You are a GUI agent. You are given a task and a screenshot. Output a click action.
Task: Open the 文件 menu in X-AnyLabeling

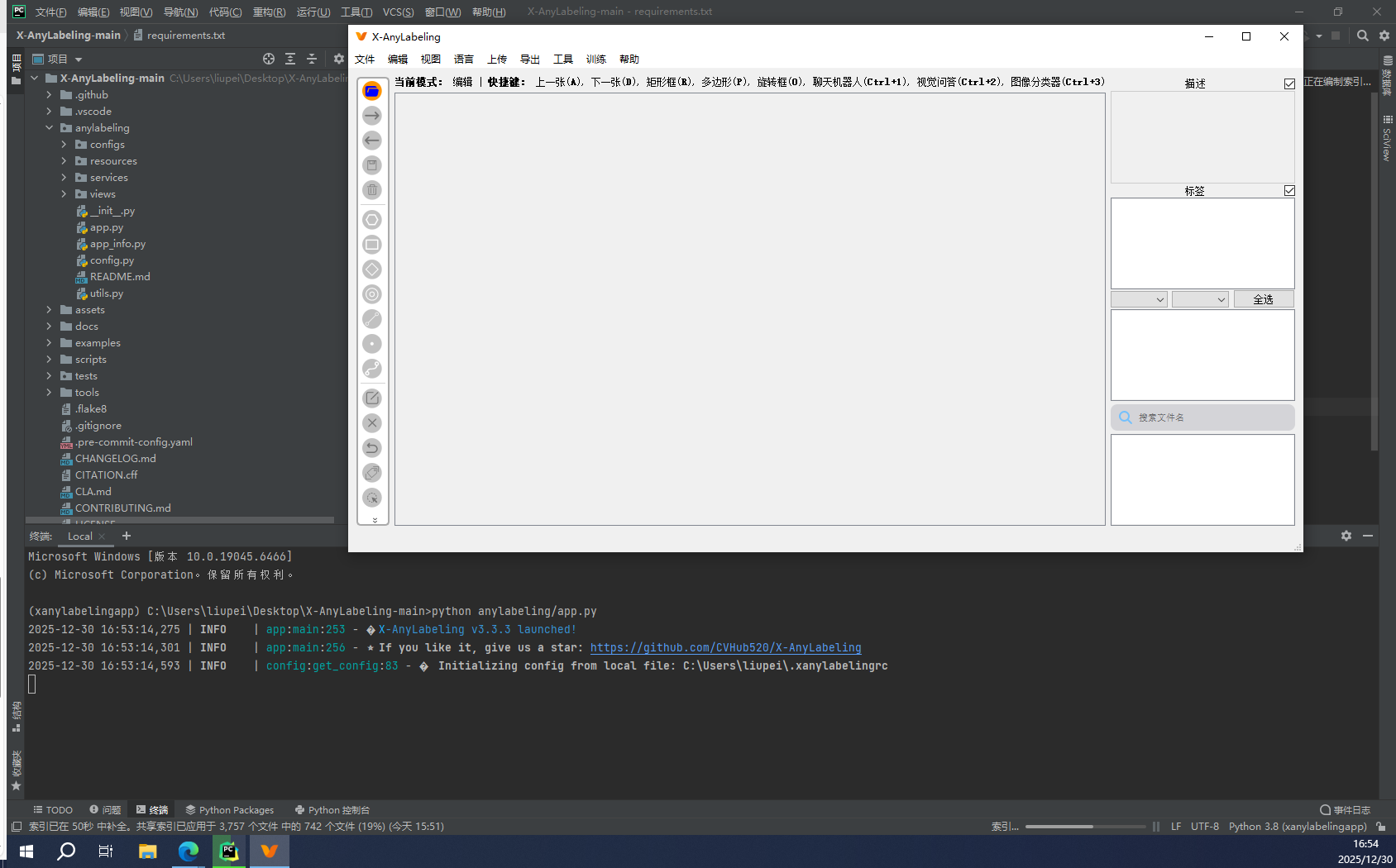pos(365,60)
